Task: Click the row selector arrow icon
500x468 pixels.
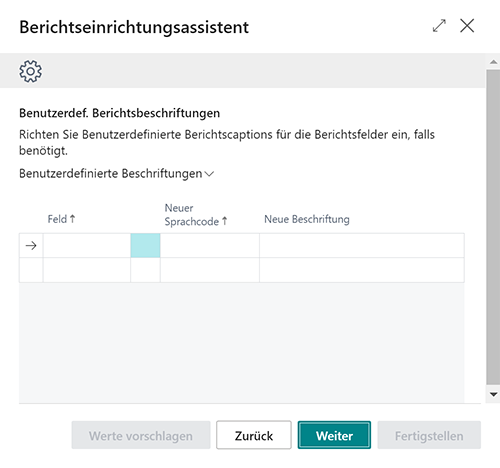Action: [31, 246]
